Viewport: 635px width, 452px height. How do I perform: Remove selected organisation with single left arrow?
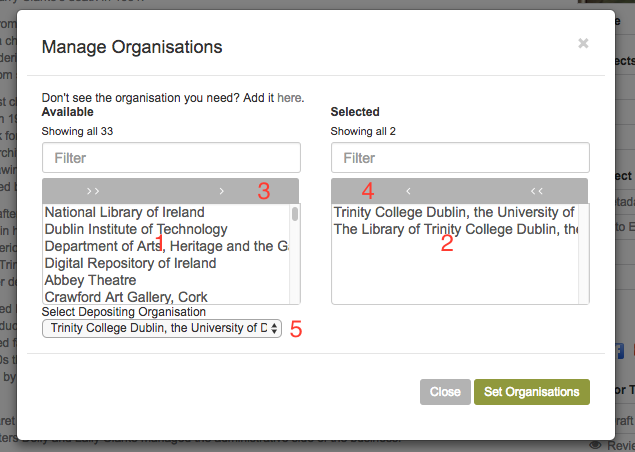[x=408, y=191]
